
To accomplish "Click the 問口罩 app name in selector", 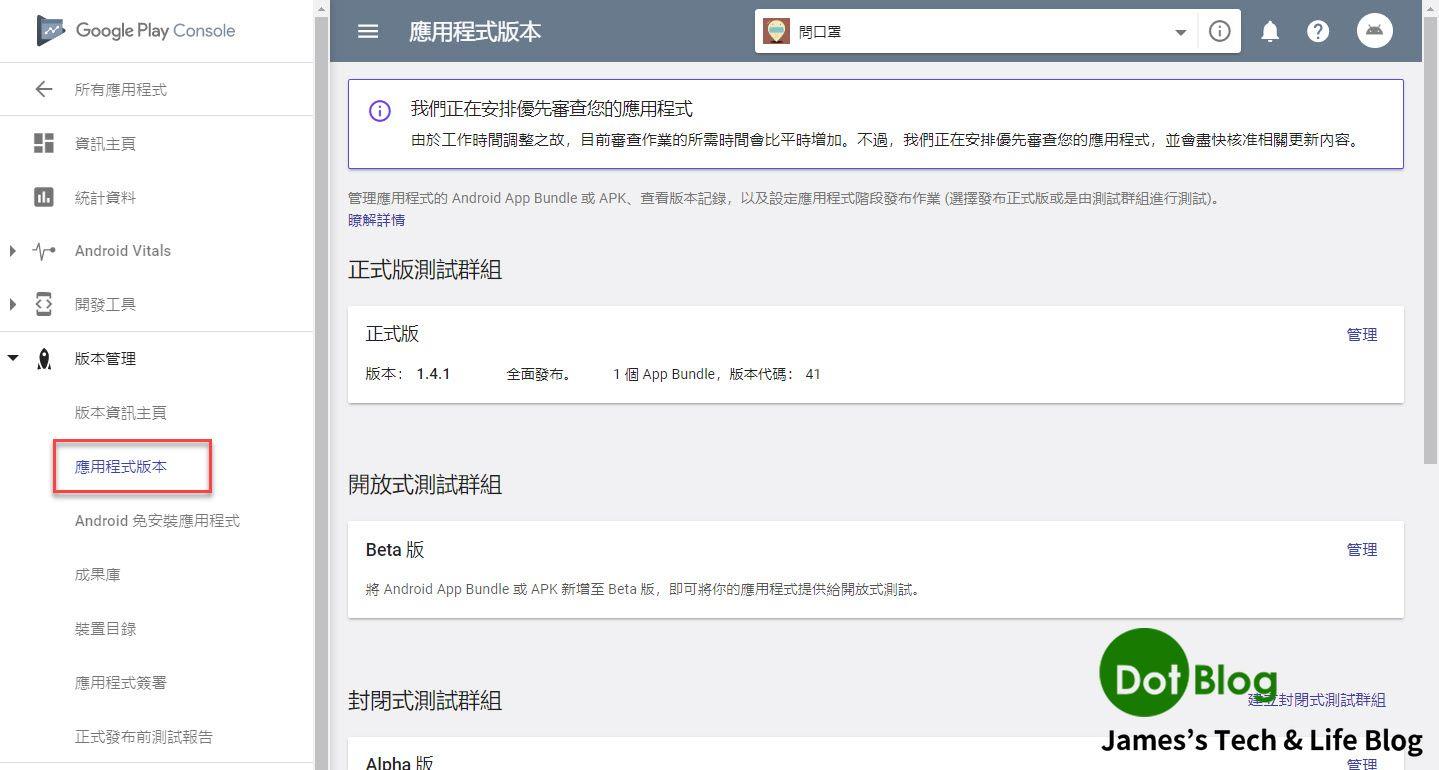I will 820,32.
